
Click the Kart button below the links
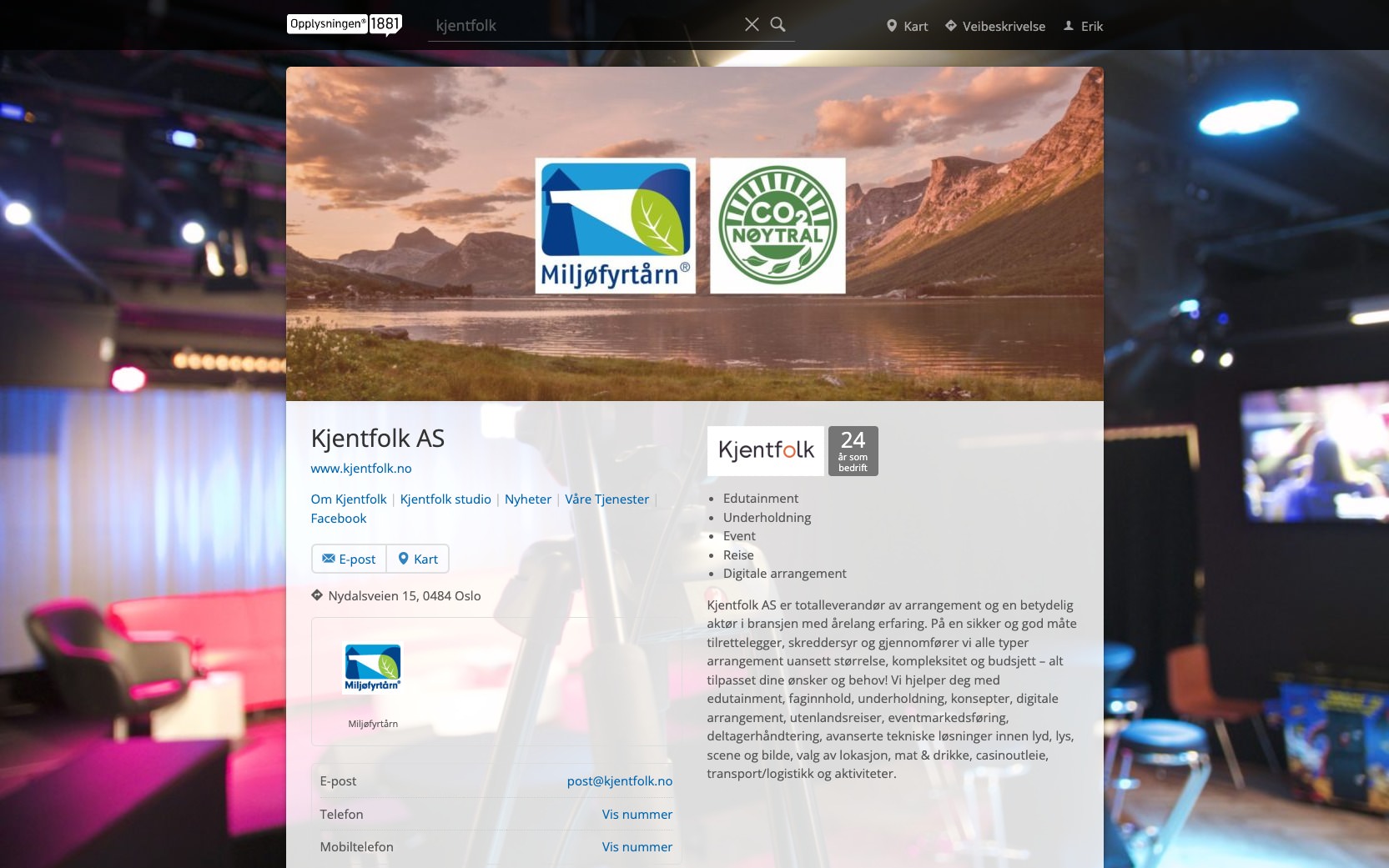pos(418,559)
